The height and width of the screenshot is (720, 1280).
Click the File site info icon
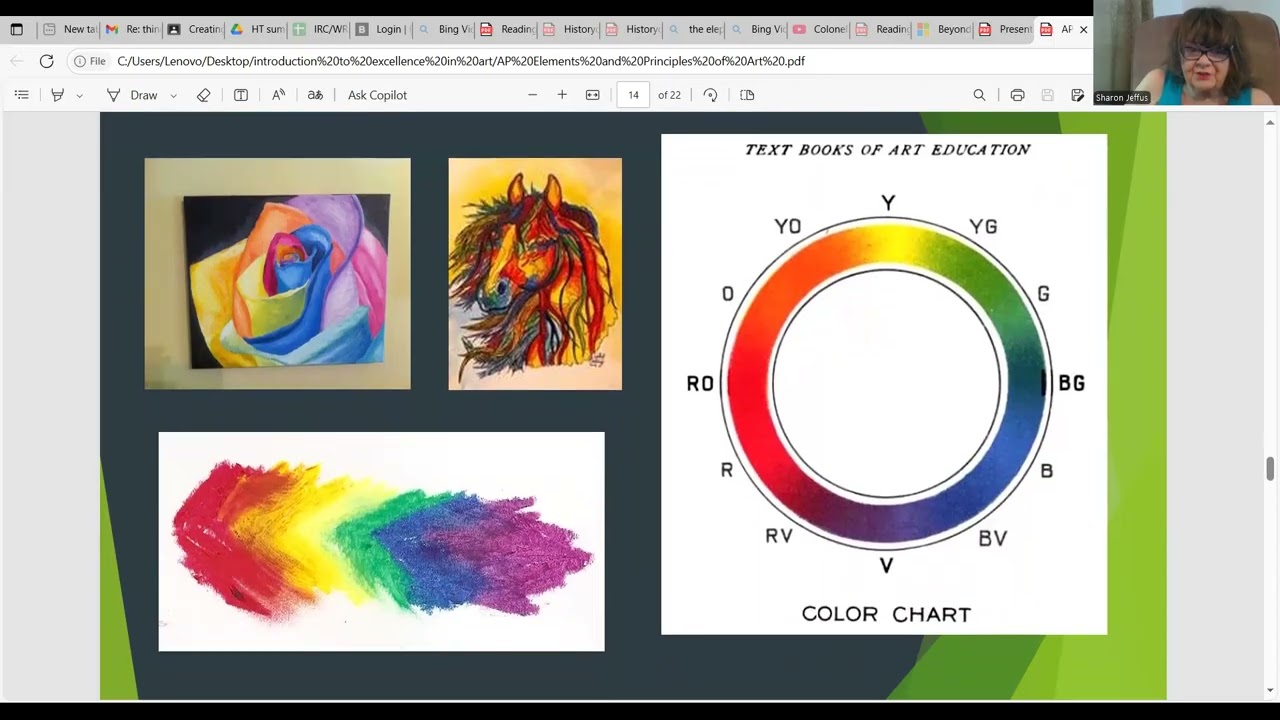[89, 61]
